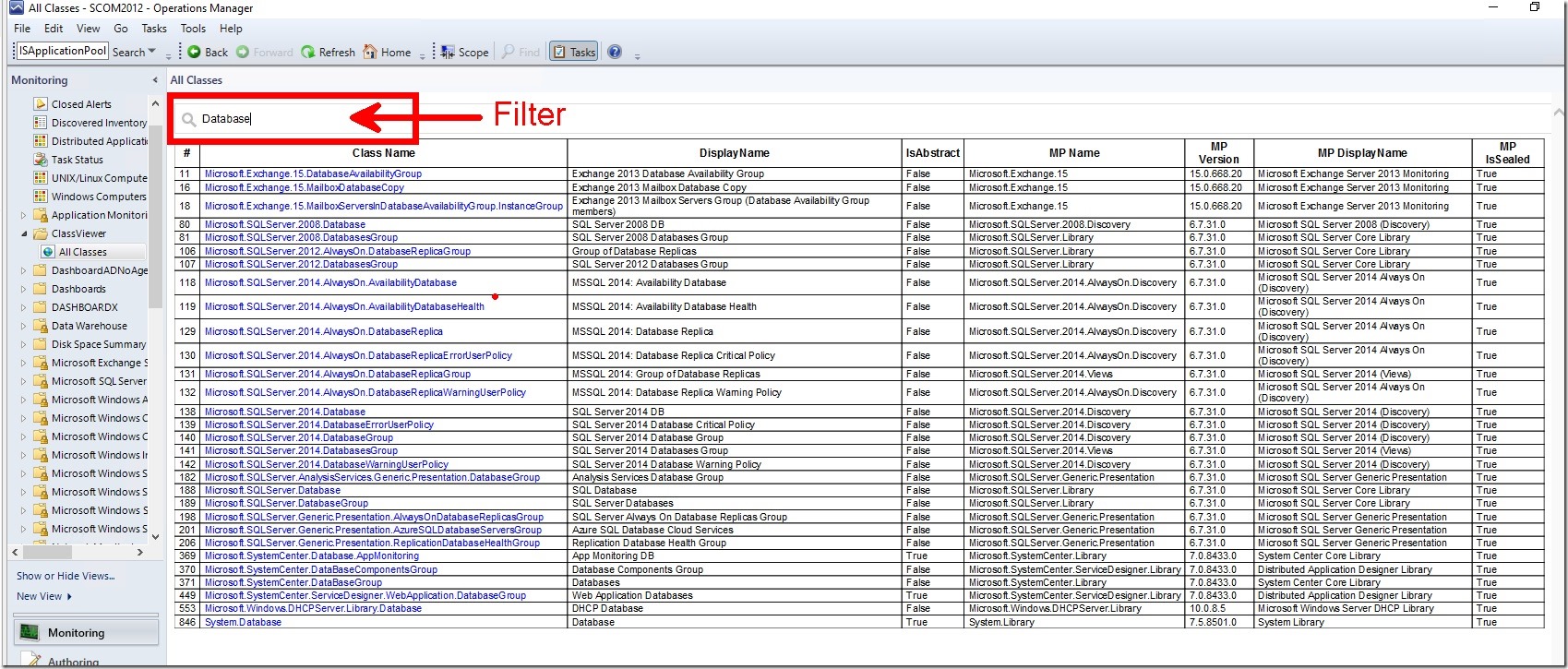Expand the New View submenu arrow
Screen dimensions: 1568x669
coord(69,596)
